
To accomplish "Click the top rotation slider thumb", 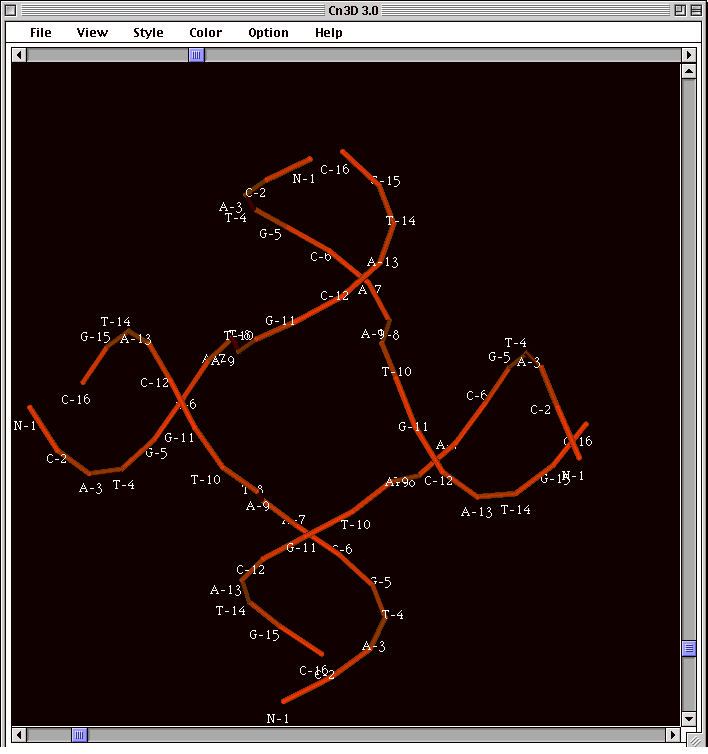I will point(196,55).
